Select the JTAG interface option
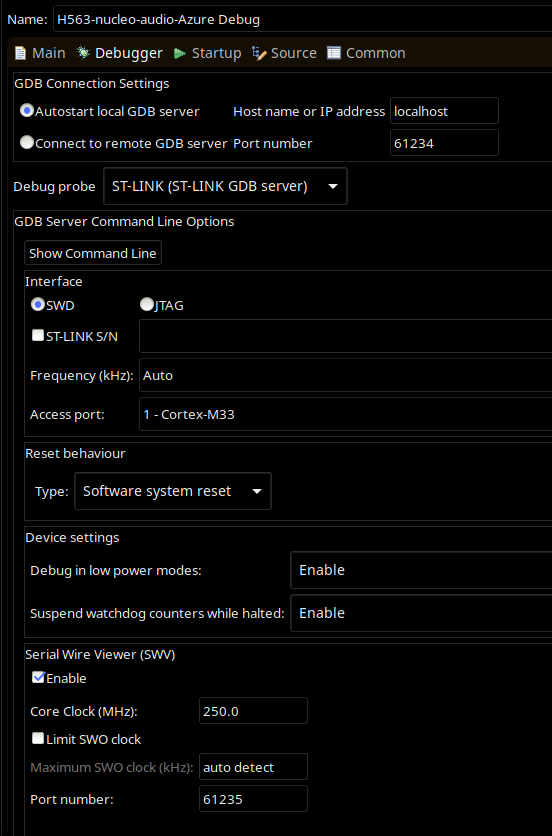552x836 pixels. [147, 304]
